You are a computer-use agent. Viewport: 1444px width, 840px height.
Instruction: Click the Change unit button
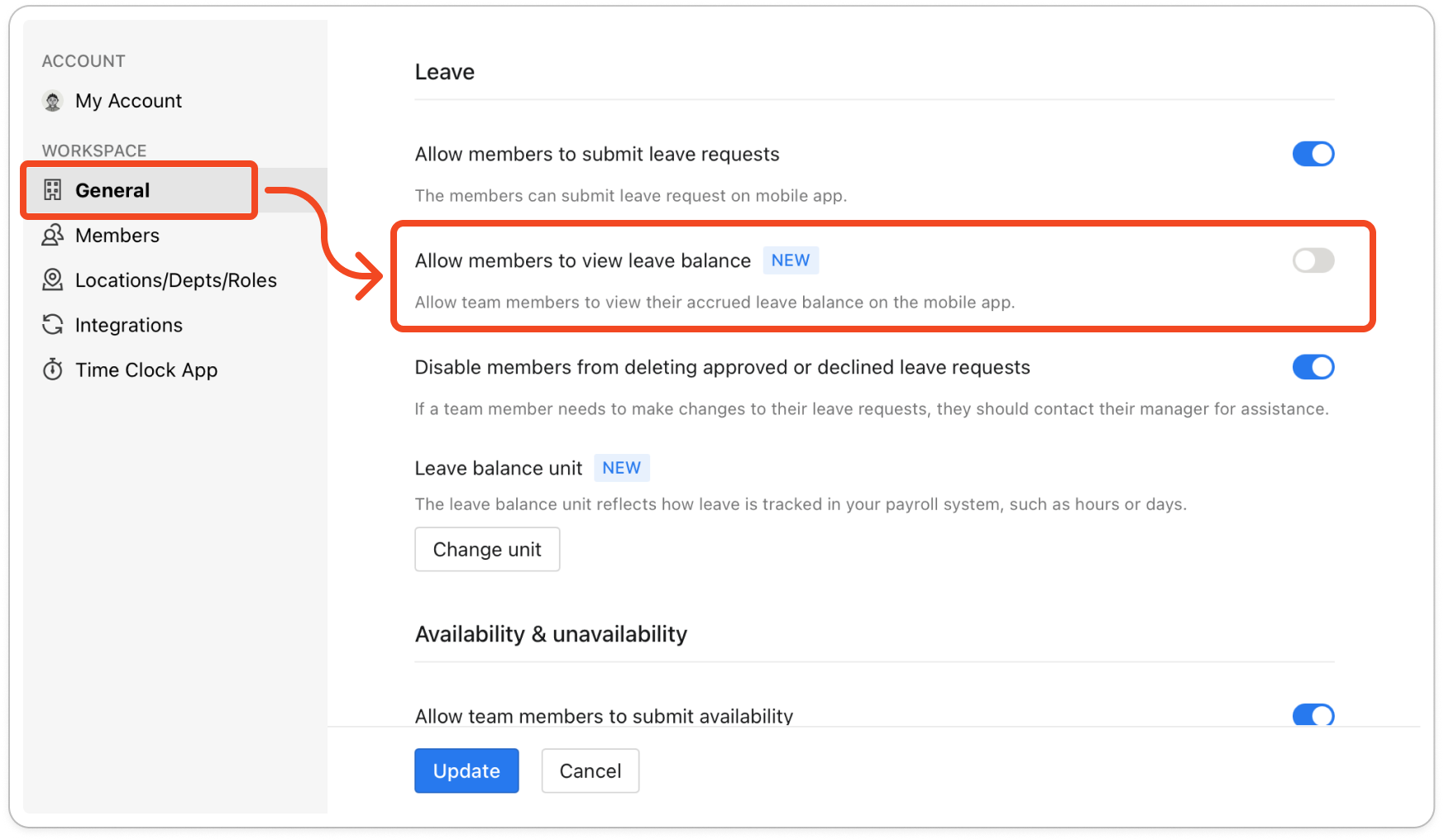click(487, 549)
